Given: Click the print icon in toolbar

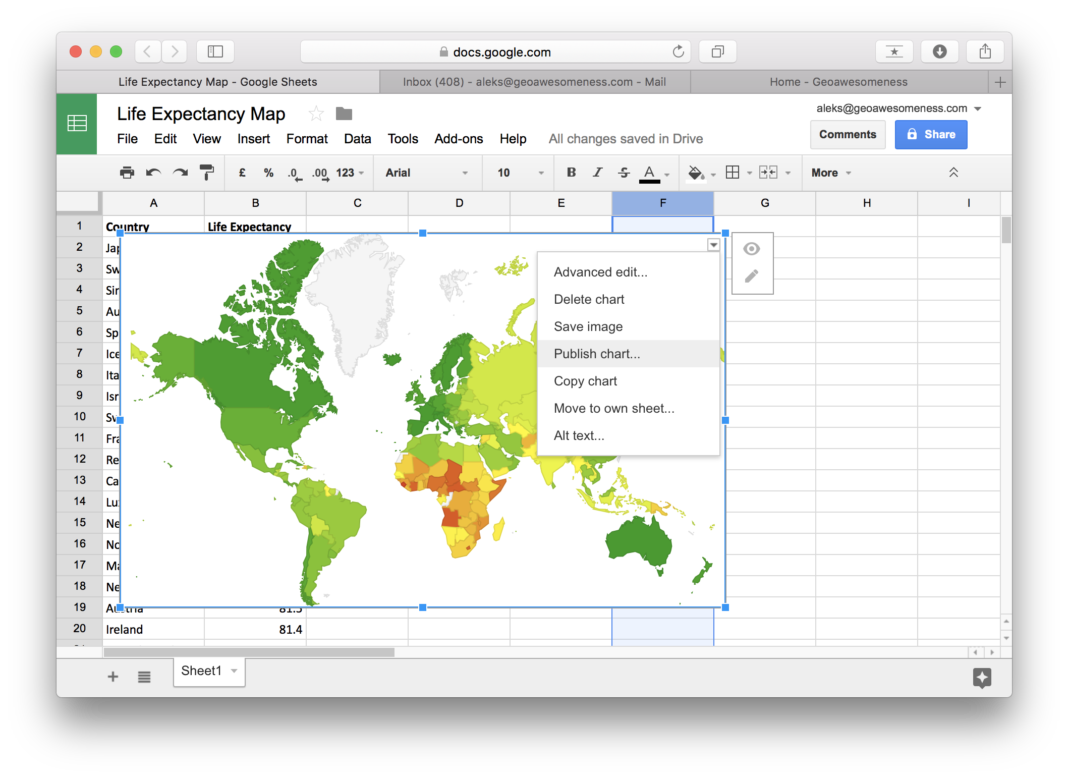Looking at the screenshot, I should tap(127, 173).
